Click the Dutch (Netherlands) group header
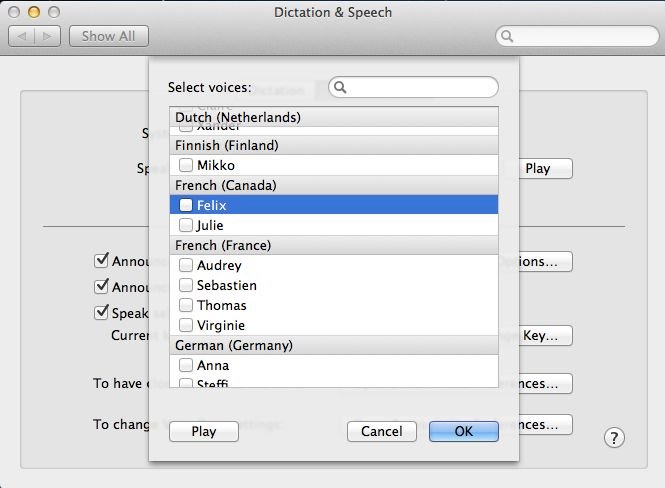 click(x=334, y=117)
